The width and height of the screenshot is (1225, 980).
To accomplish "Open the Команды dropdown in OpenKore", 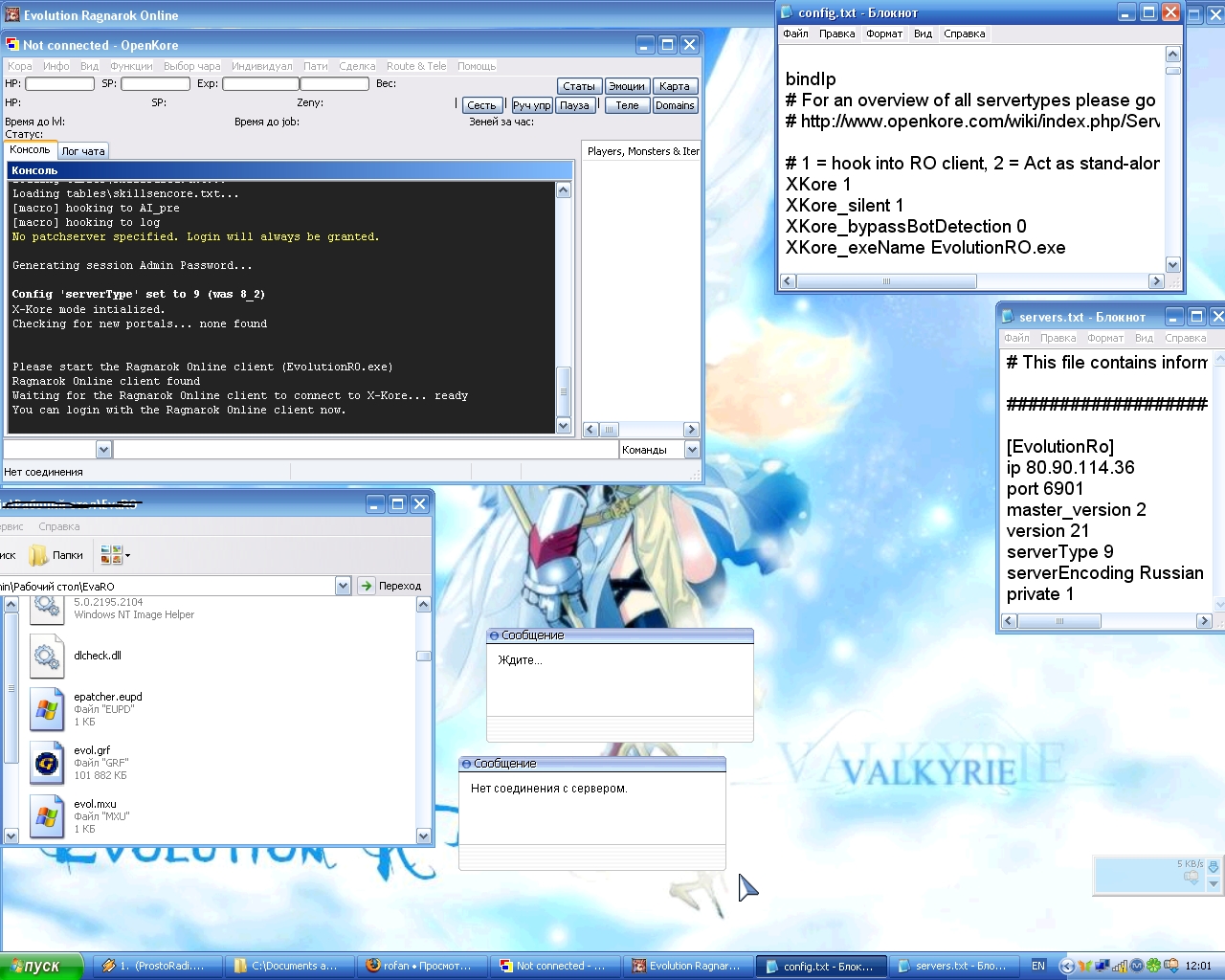I will pos(692,450).
